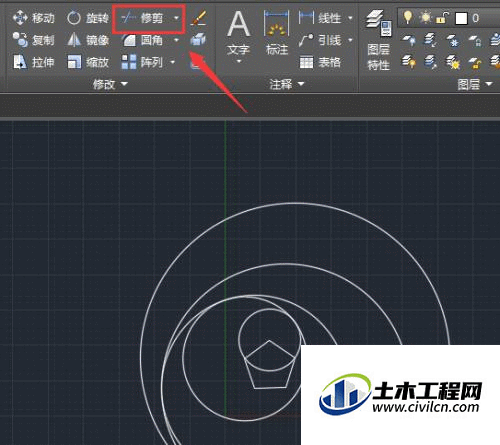
Task: Insert a 表格 (Table)
Action: pyautogui.click(x=320, y=62)
